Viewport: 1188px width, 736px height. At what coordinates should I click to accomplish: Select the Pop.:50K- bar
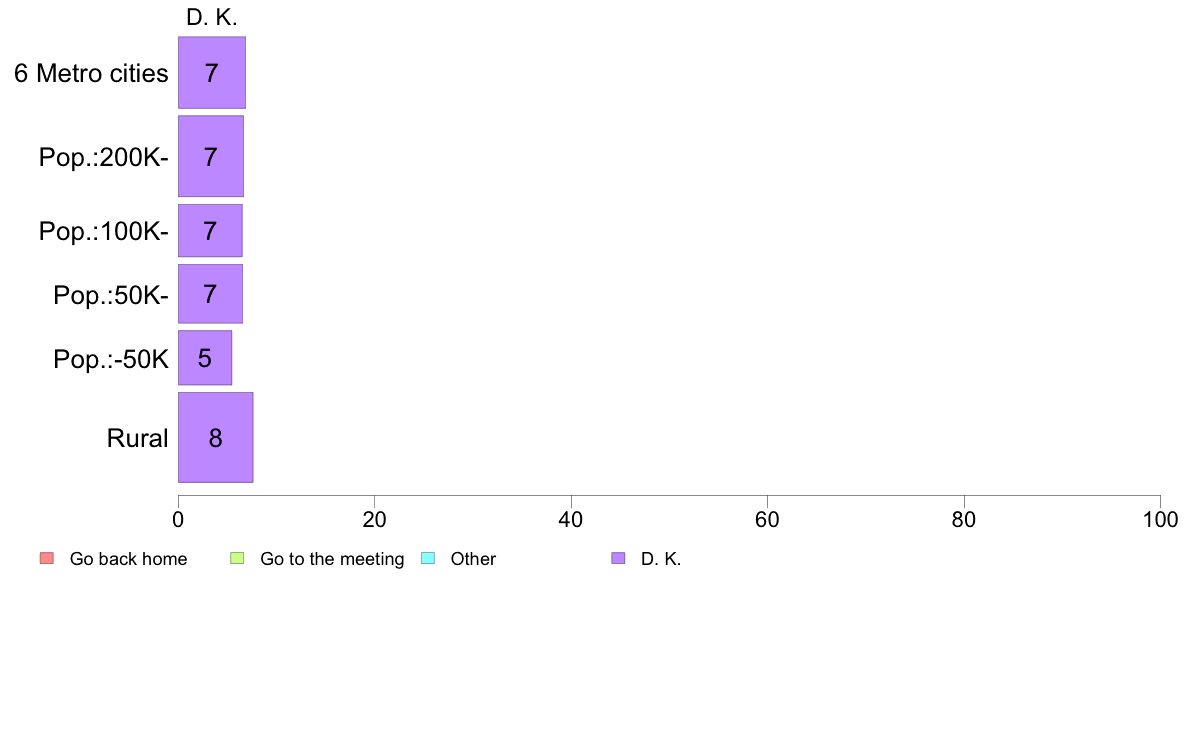coord(210,294)
